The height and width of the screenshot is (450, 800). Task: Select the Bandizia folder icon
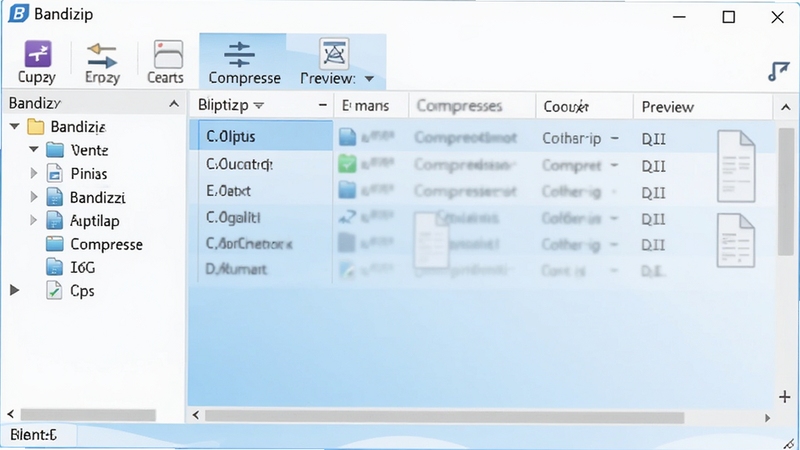(36, 126)
